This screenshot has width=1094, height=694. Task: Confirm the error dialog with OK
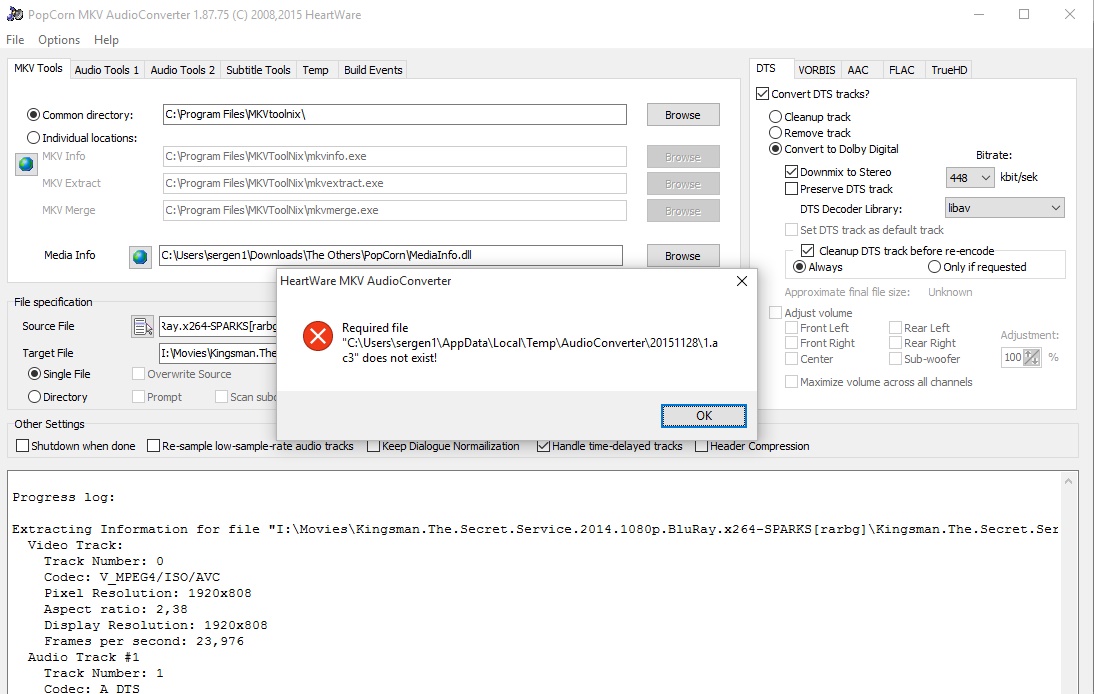pos(703,416)
